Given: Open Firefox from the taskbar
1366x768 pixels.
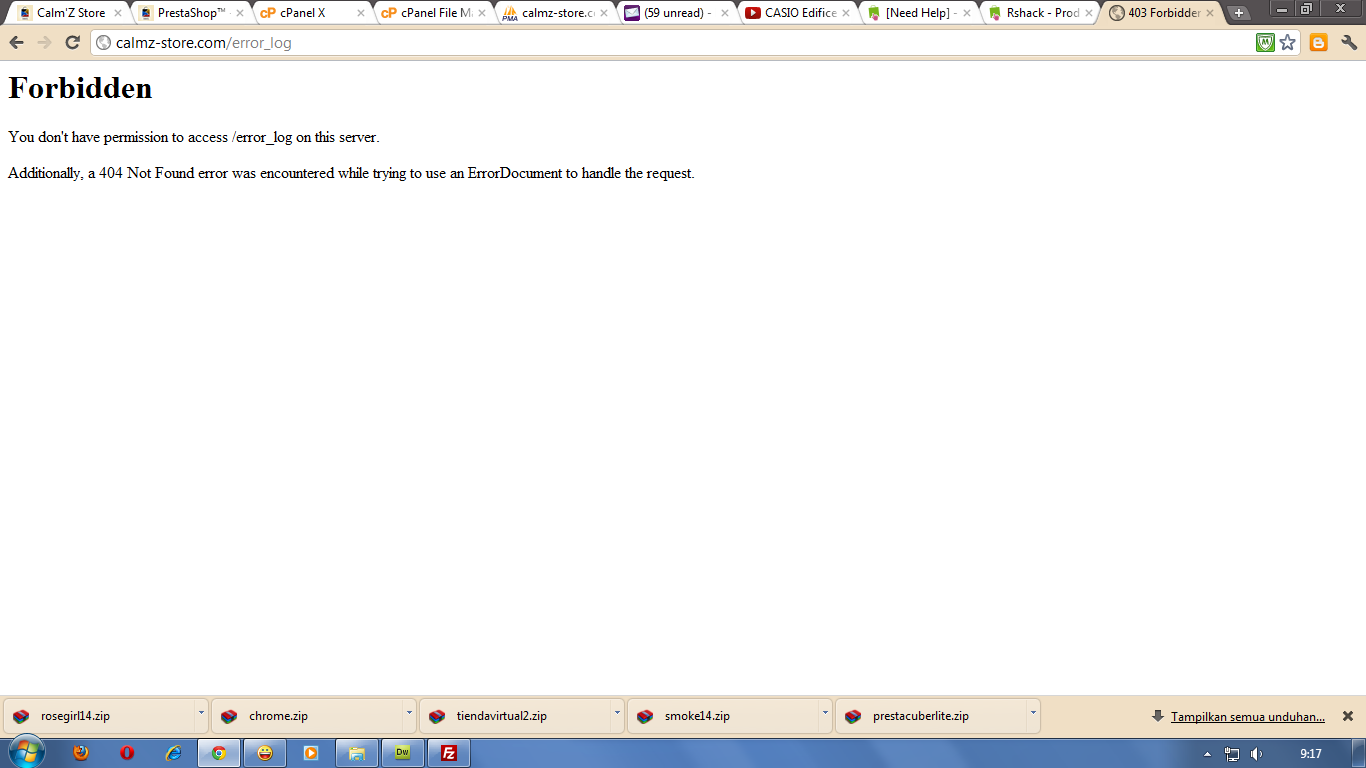Looking at the screenshot, I should pyautogui.click(x=81, y=753).
